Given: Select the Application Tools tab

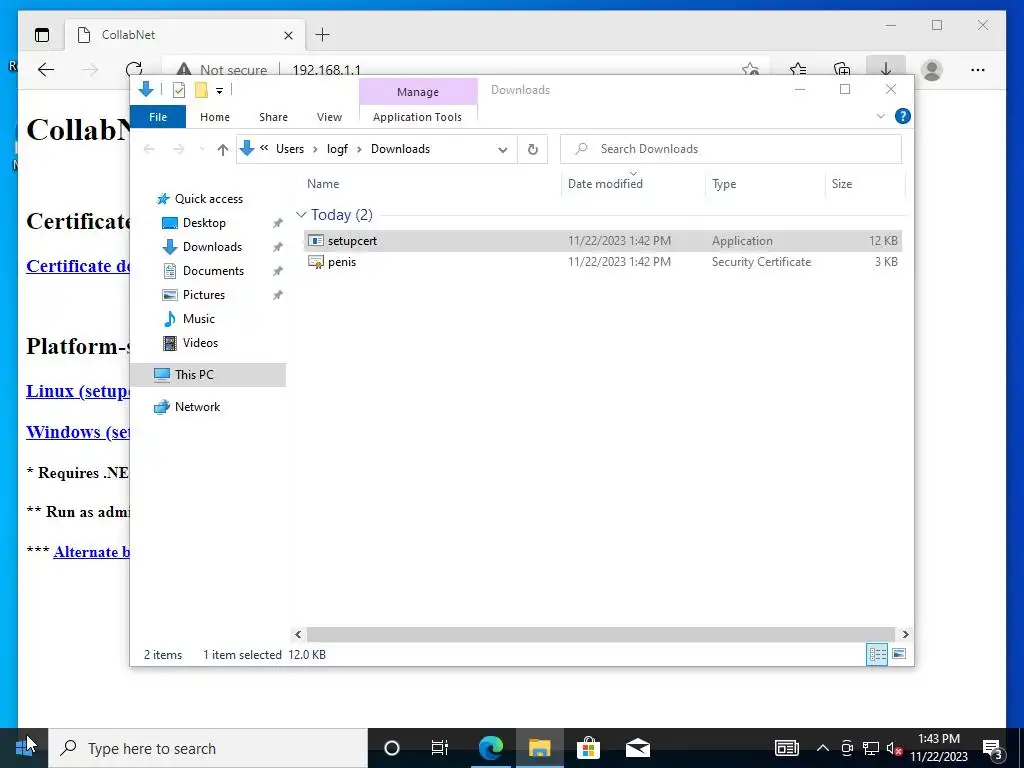Looking at the screenshot, I should click(417, 117).
